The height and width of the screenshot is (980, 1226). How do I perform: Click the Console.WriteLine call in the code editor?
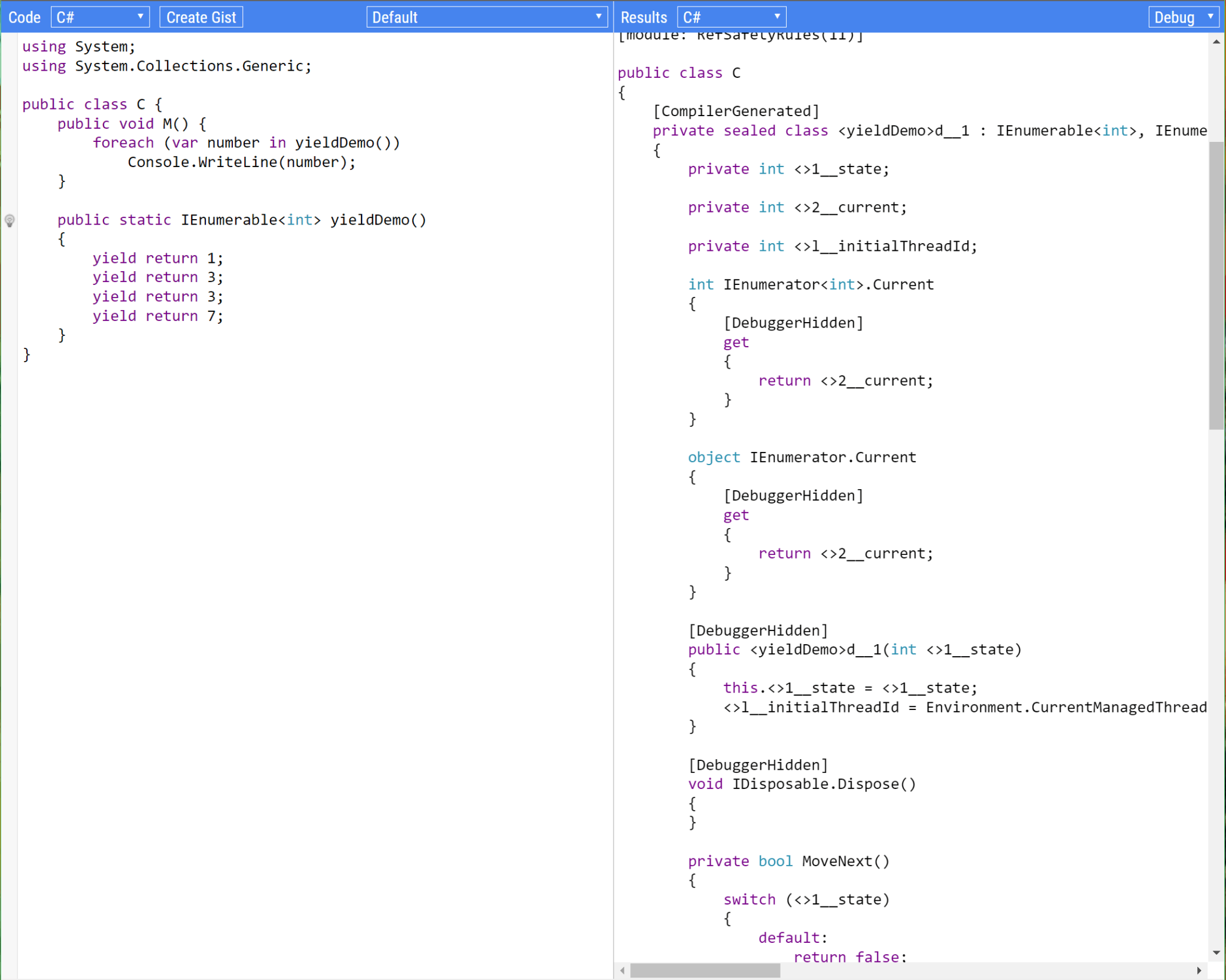(x=241, y=162)
